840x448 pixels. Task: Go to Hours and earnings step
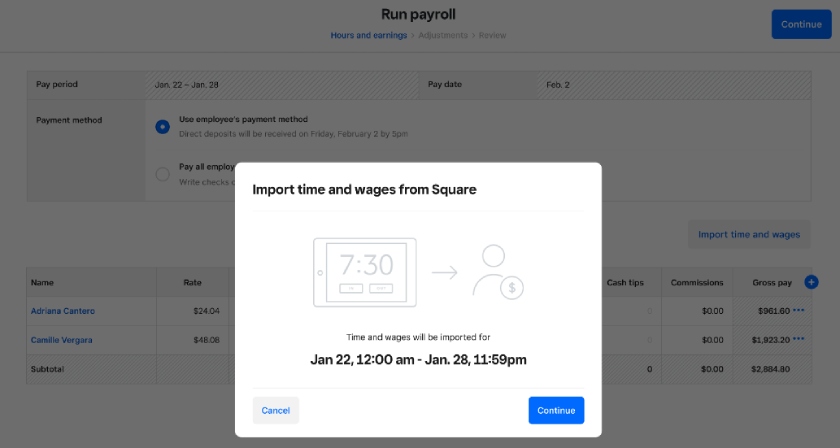coord(369,35)
